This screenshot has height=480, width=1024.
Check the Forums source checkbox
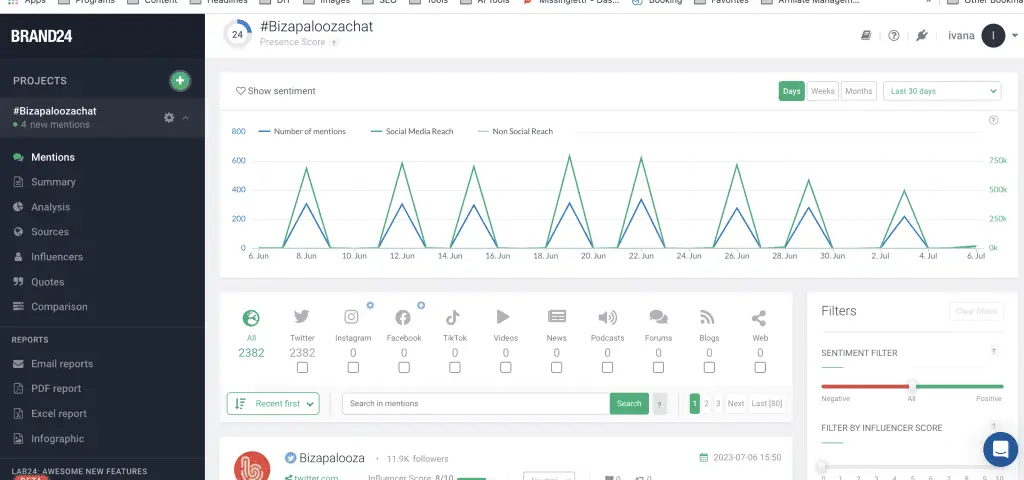[658, 368]
